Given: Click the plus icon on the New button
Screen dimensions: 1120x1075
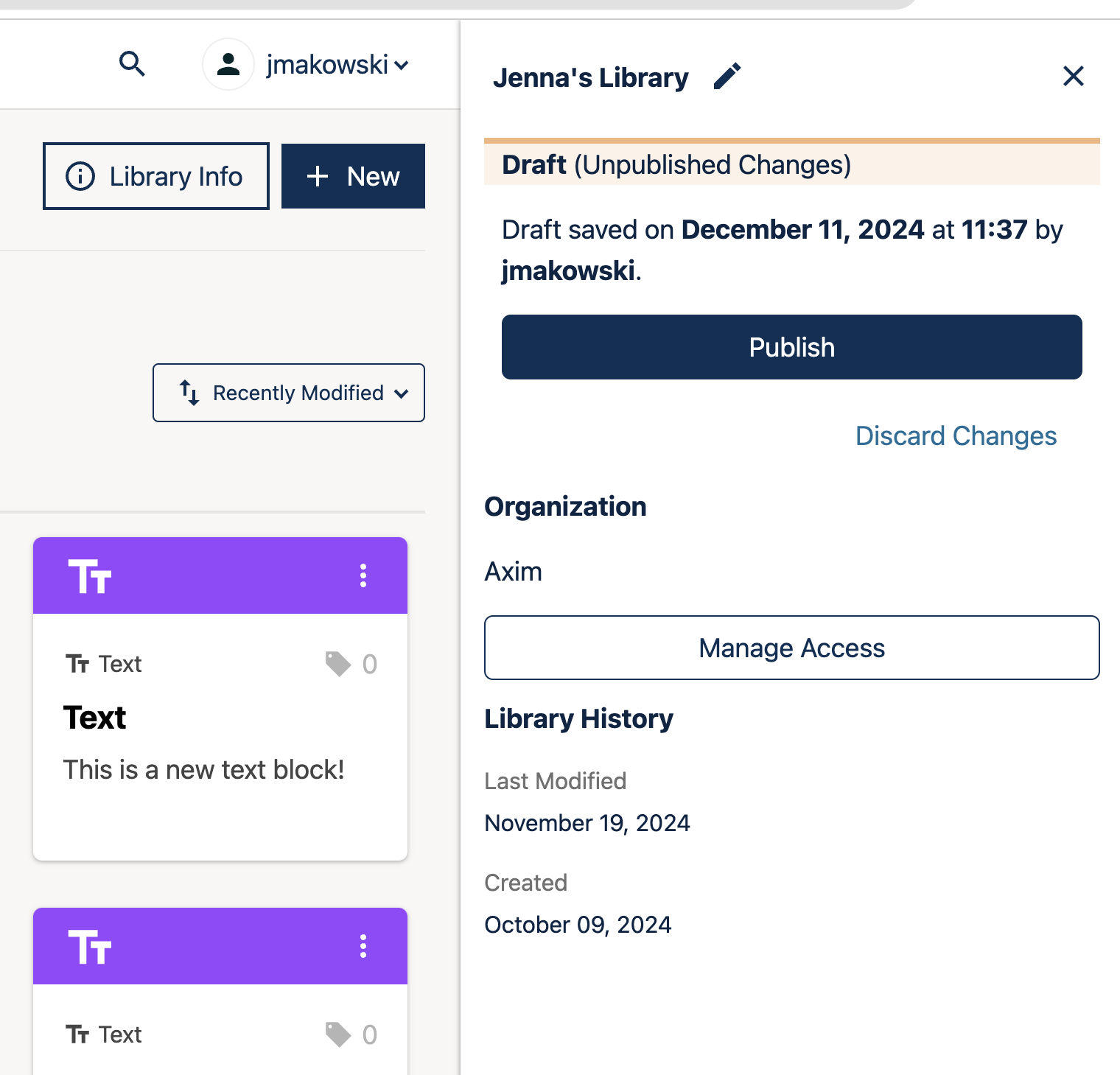Looking at the screenshot, I should pyautogui.click(x=318, y=176).
